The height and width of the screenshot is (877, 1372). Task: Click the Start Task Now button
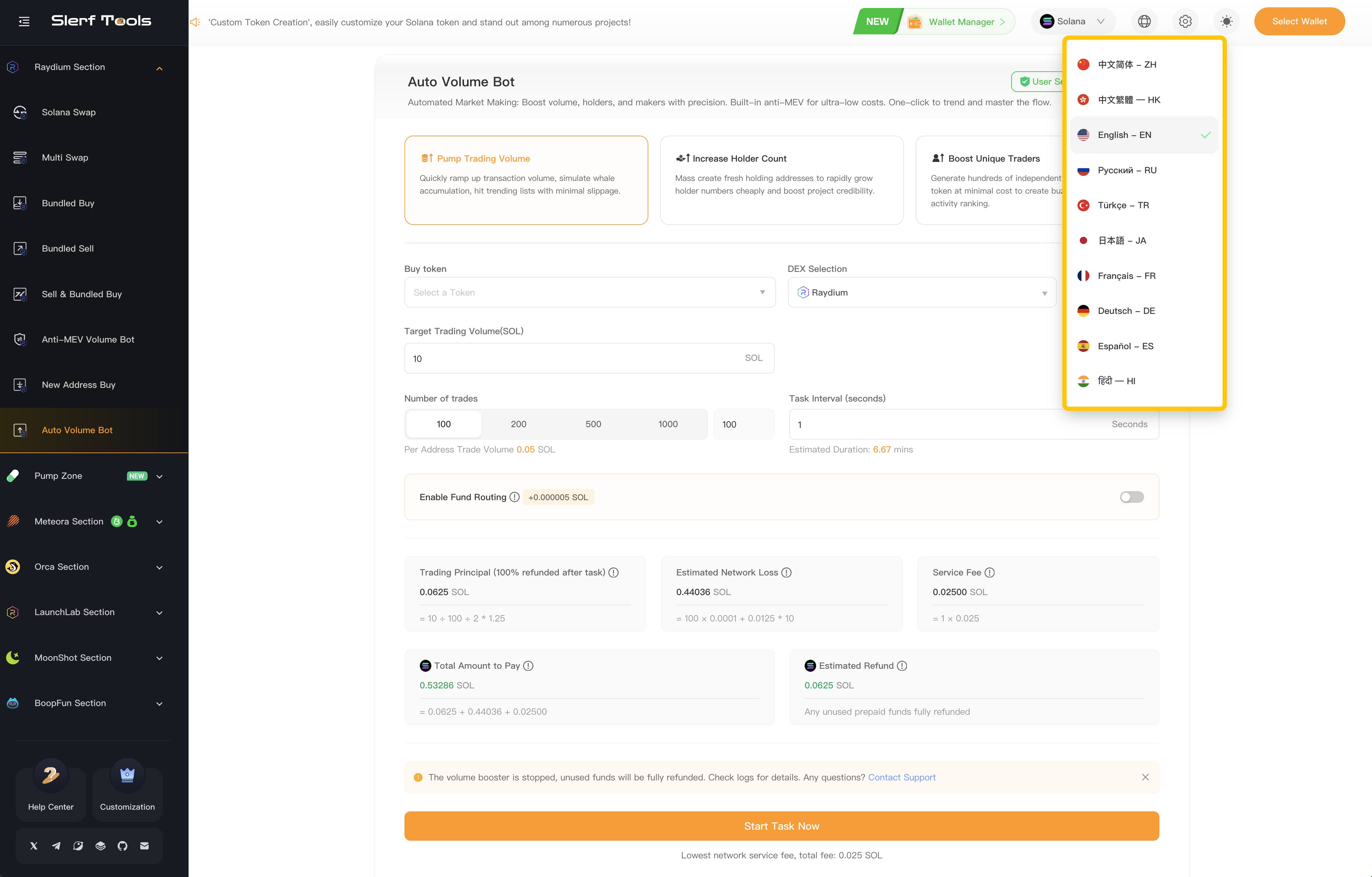coord(781,826)
